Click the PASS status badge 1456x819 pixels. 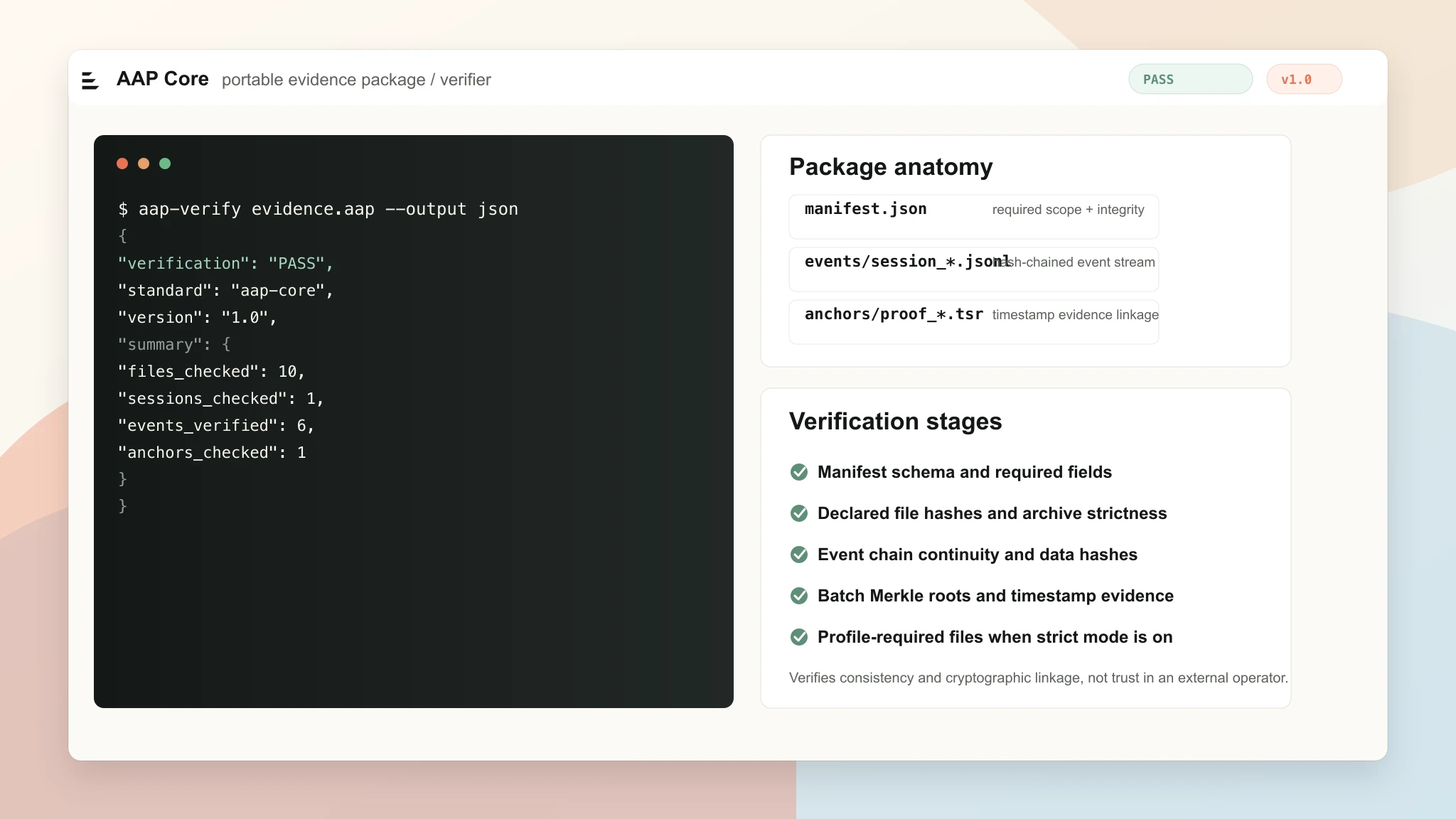[x=1191, y=79]
